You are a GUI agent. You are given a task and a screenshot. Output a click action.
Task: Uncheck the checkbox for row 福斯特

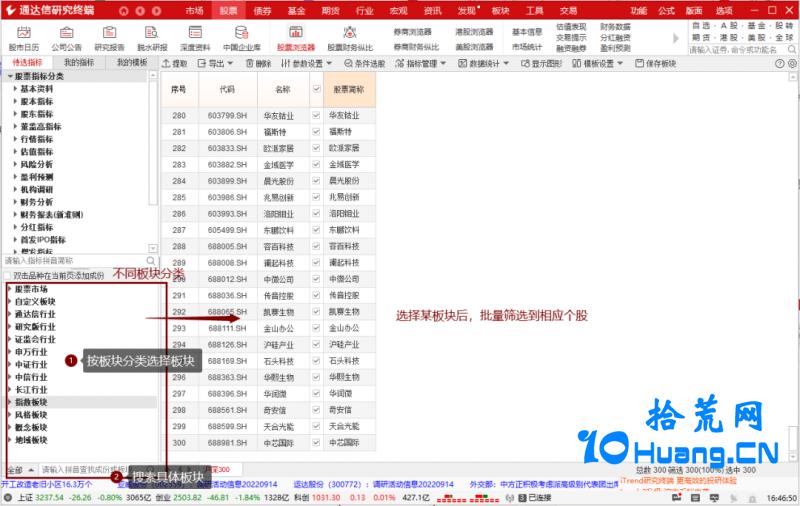click(x=316, y=132)
